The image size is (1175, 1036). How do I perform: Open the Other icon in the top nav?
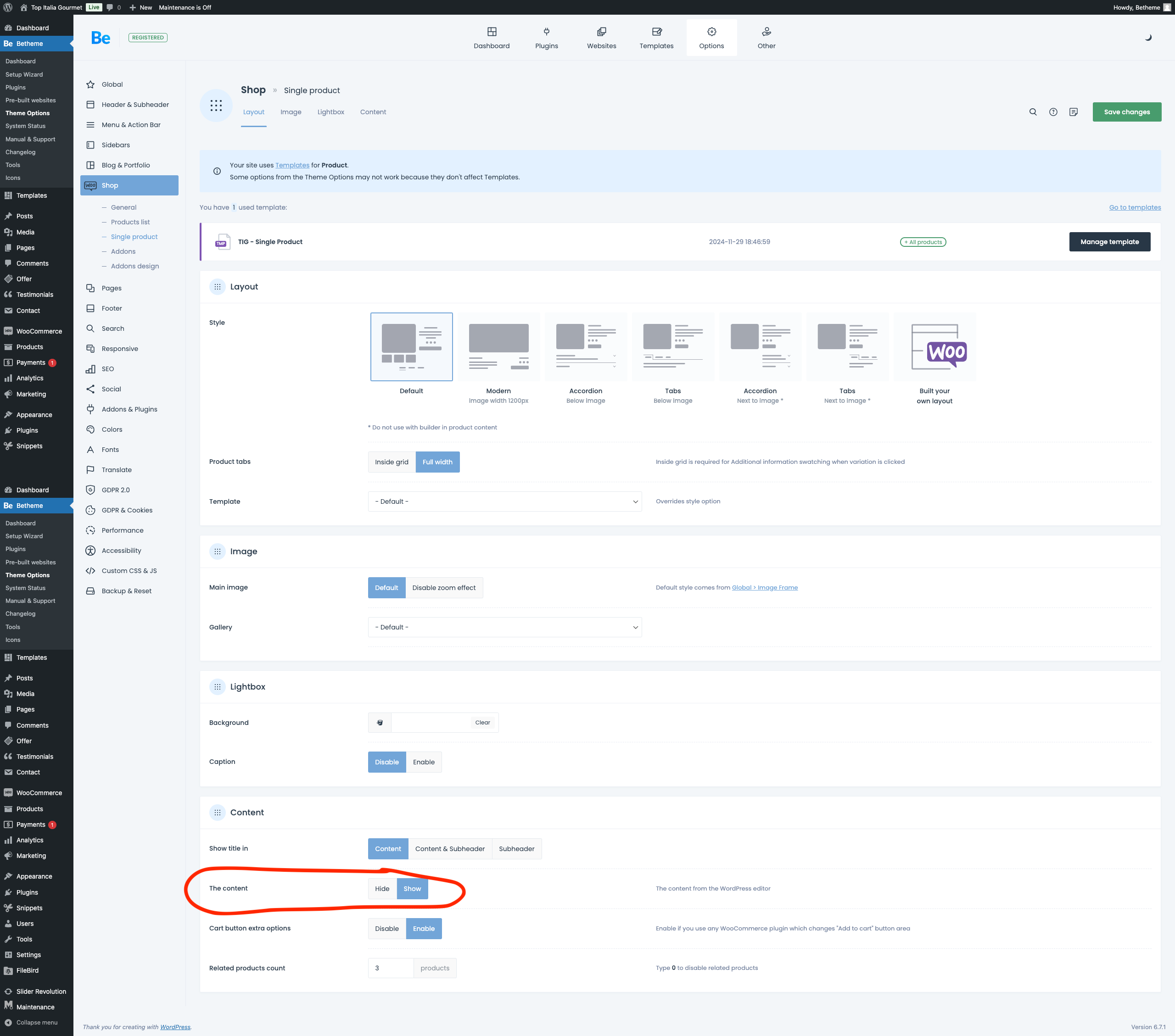click(767, 32)
